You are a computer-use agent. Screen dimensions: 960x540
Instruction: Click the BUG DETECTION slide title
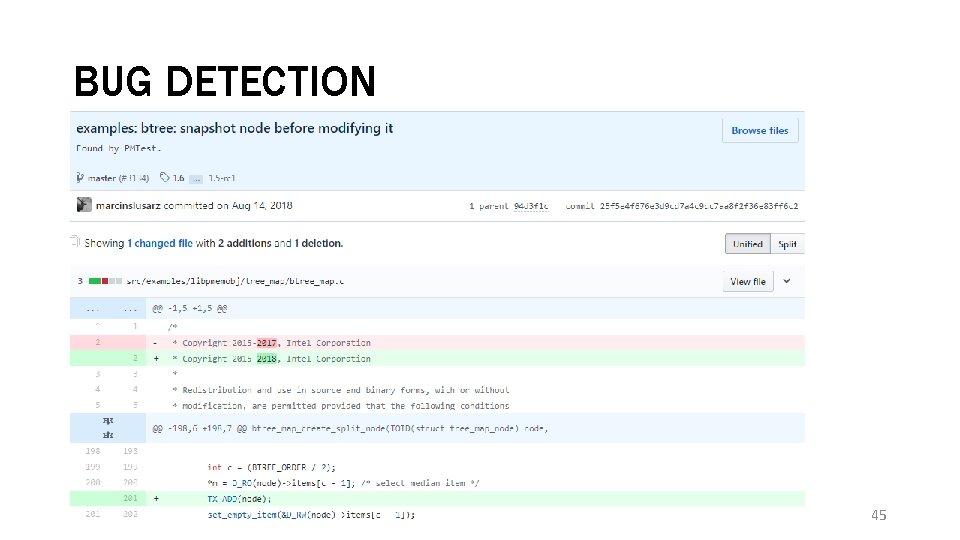click(x=225, y=81)
